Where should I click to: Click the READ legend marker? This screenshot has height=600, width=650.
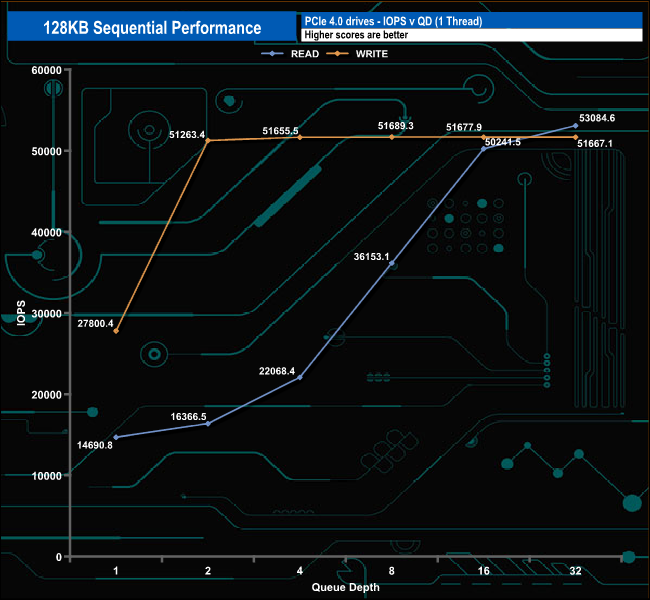tap(272, 53)
